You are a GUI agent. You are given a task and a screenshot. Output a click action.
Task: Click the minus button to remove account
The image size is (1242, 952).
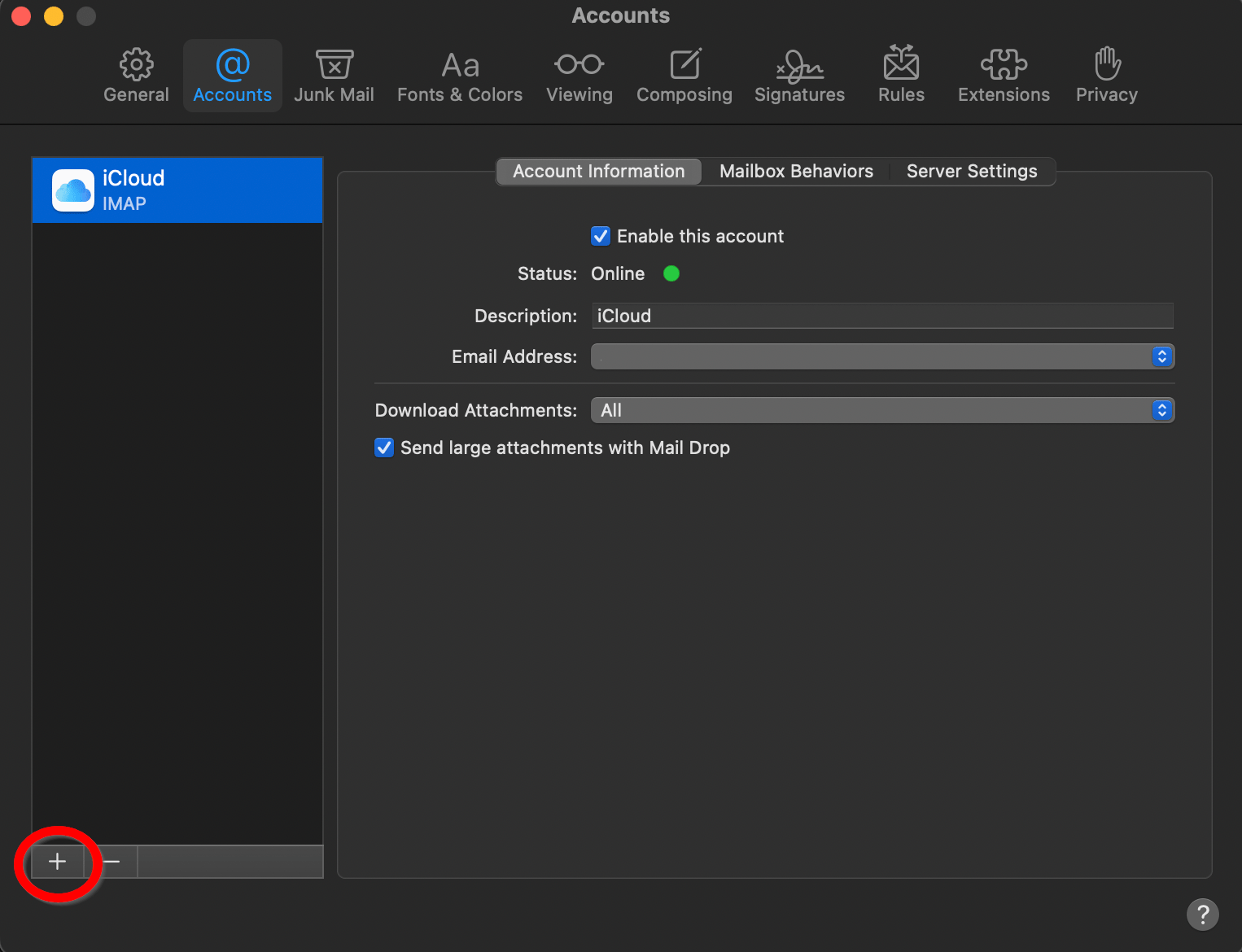(112, 861)
